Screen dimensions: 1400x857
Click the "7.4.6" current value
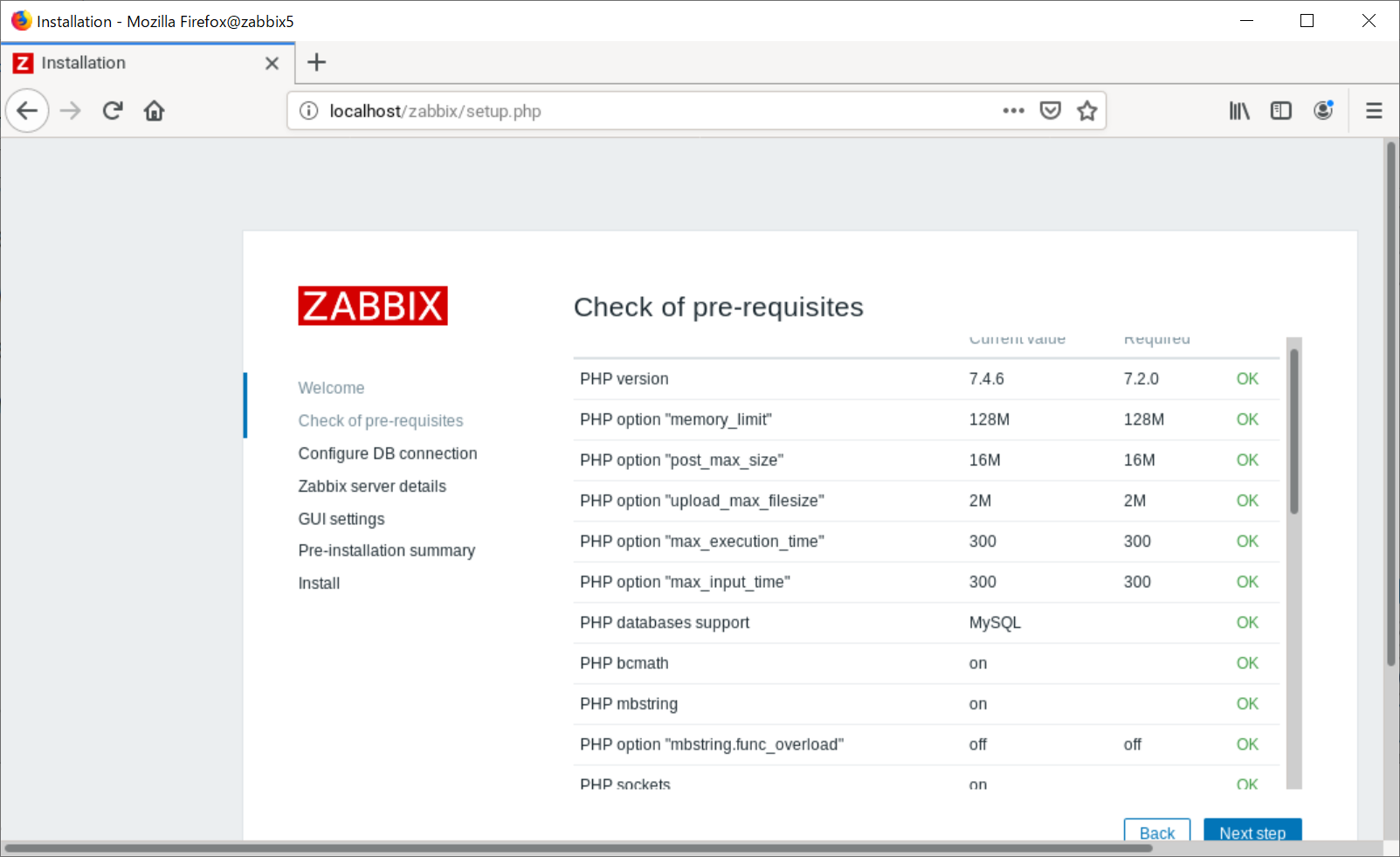tap(987, 379)
